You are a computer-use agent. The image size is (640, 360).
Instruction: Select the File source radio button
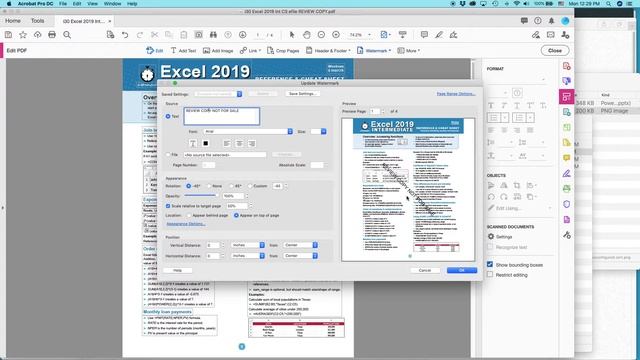pyautogui.click(x=168, y=155)
